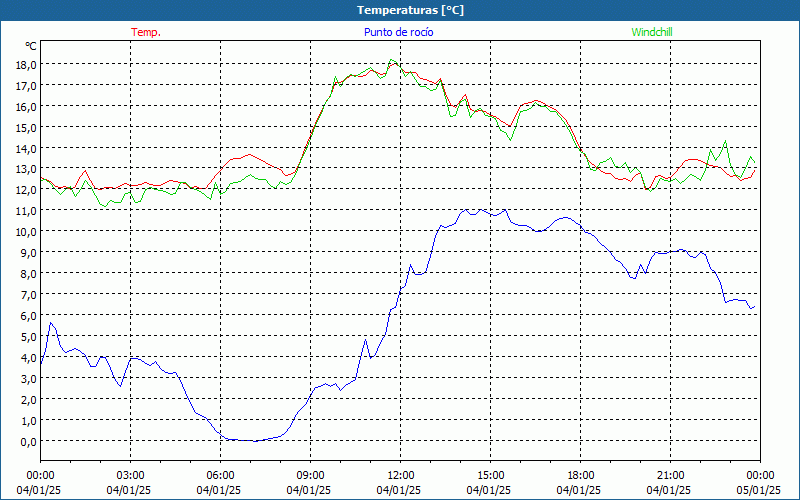Select the red 'Temp.' legend label
This screenshot has height=500, width=800.
(x=146, y=32)
